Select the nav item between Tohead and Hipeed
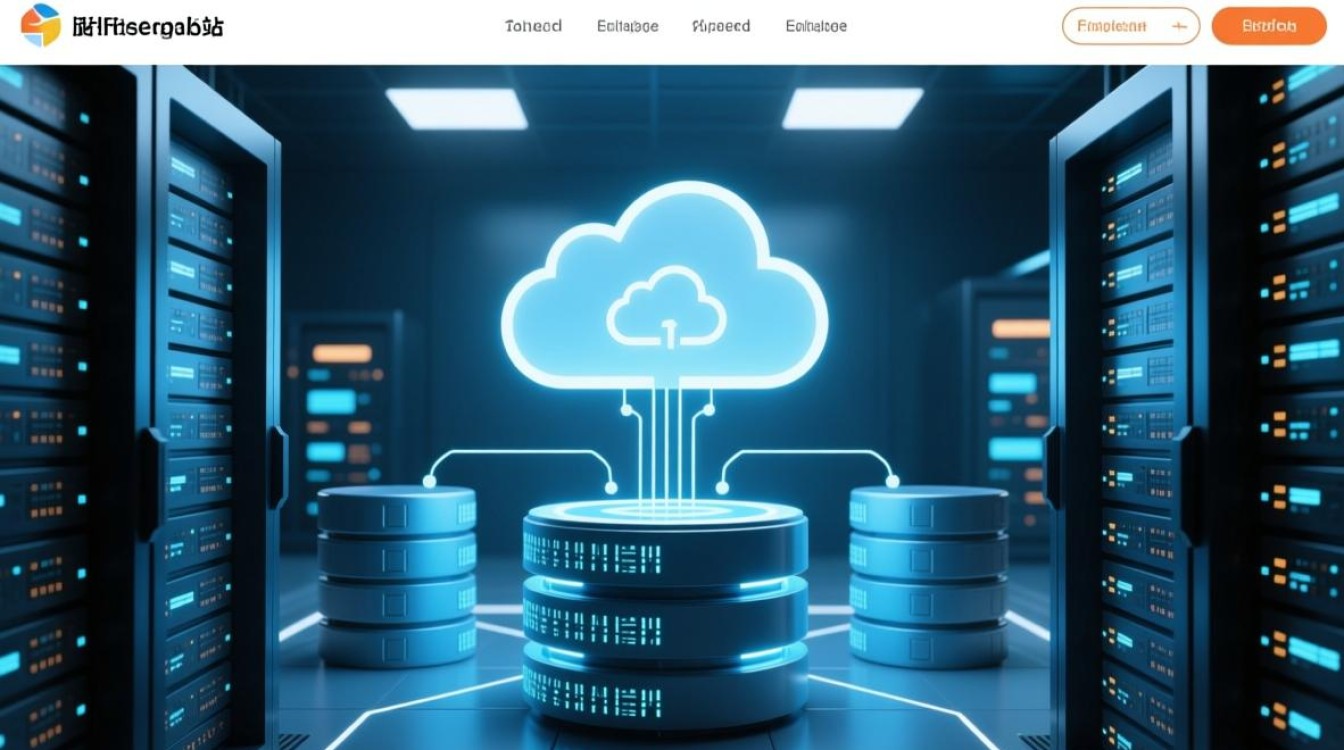The width and height of the screenshot is (1344, 750). tap(627, 27)
